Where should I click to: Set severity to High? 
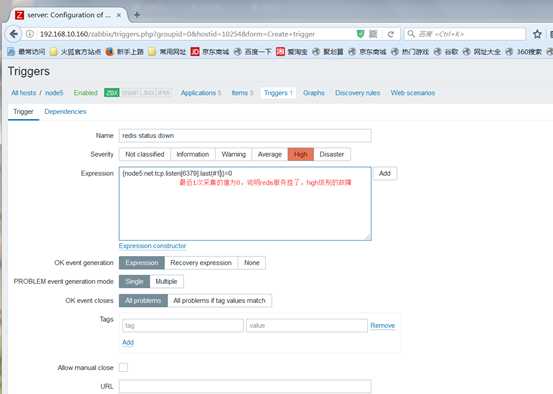click(300, 154)
